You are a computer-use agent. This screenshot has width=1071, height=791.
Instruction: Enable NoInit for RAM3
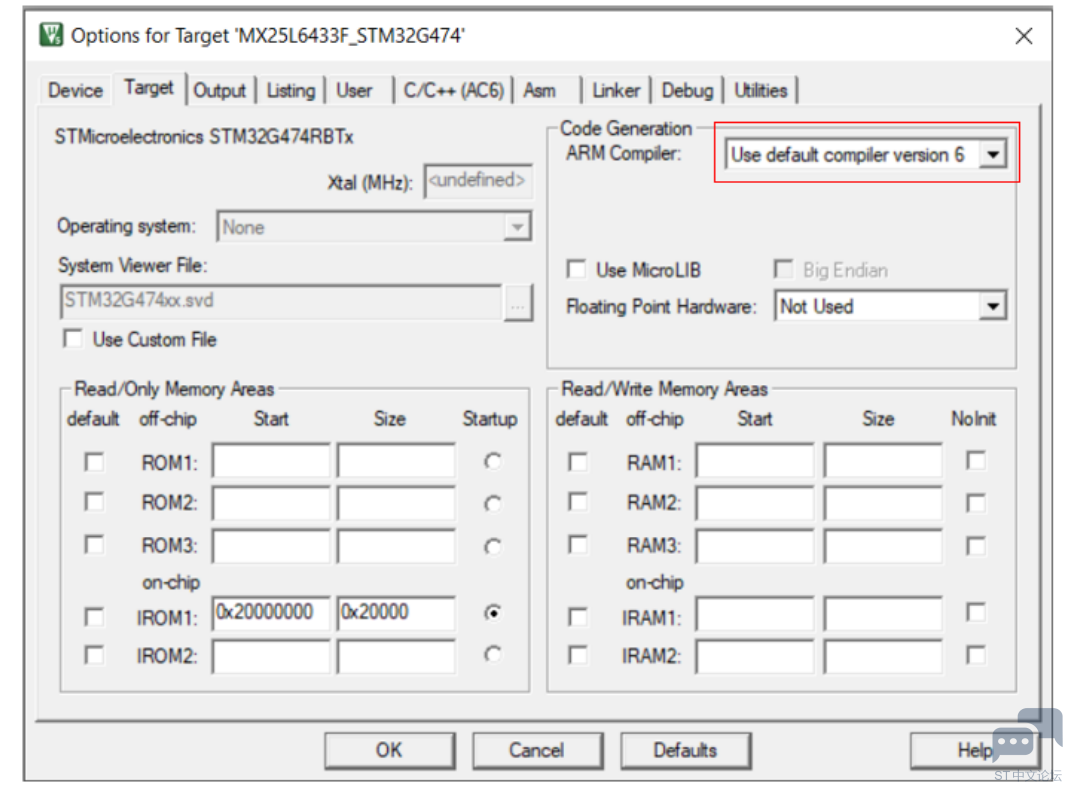[976, 546]
